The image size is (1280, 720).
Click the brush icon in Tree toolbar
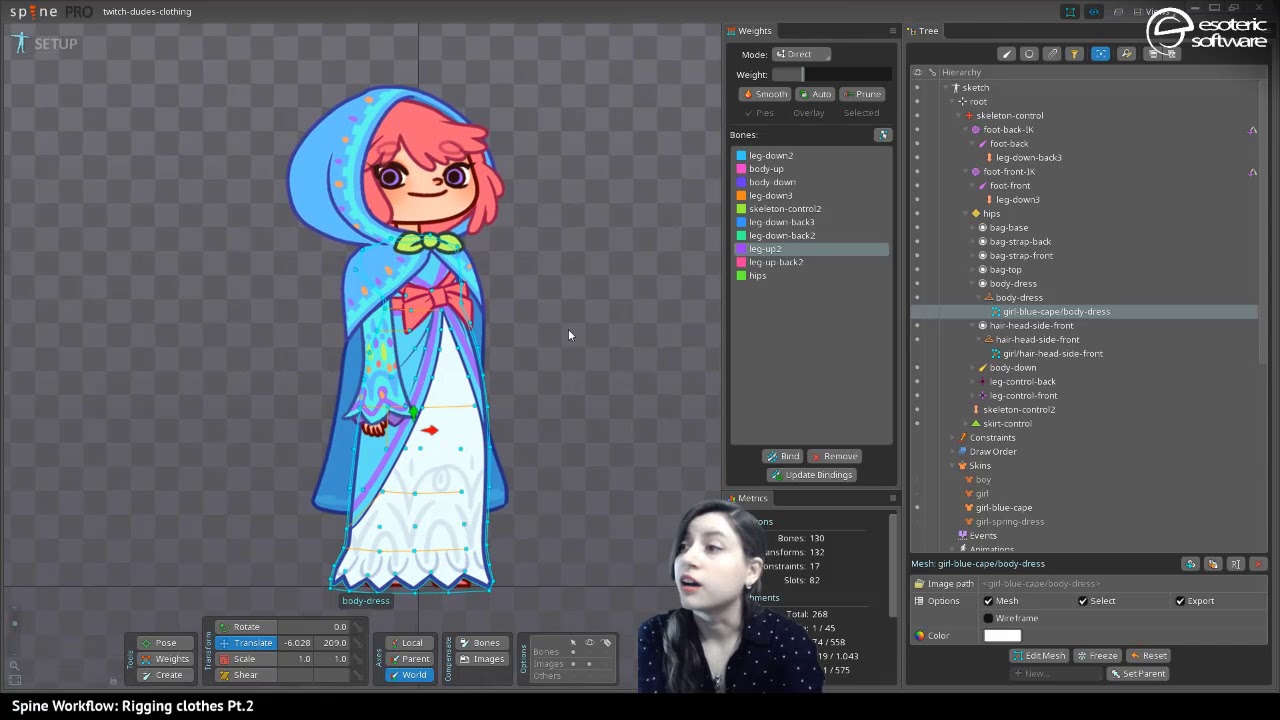1006,54
